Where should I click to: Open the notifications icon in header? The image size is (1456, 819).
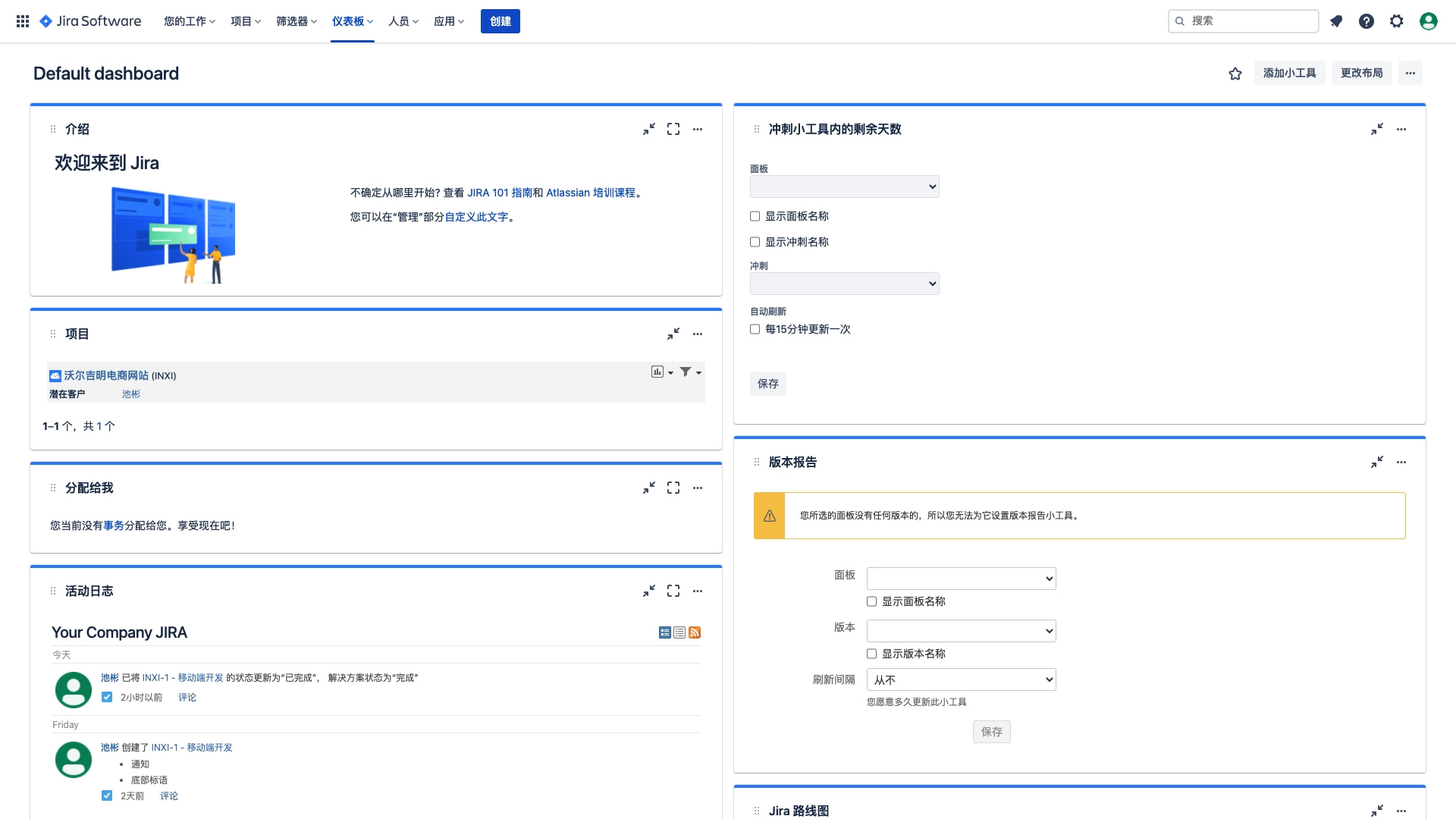coord(1336,21)
